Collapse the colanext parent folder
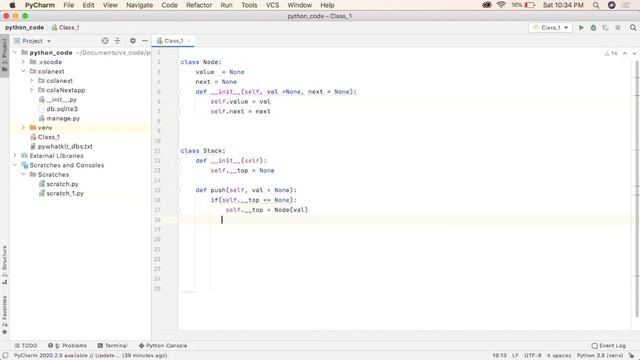The width and height of the screenshot is (640, 360). click(x=23, y=71)
